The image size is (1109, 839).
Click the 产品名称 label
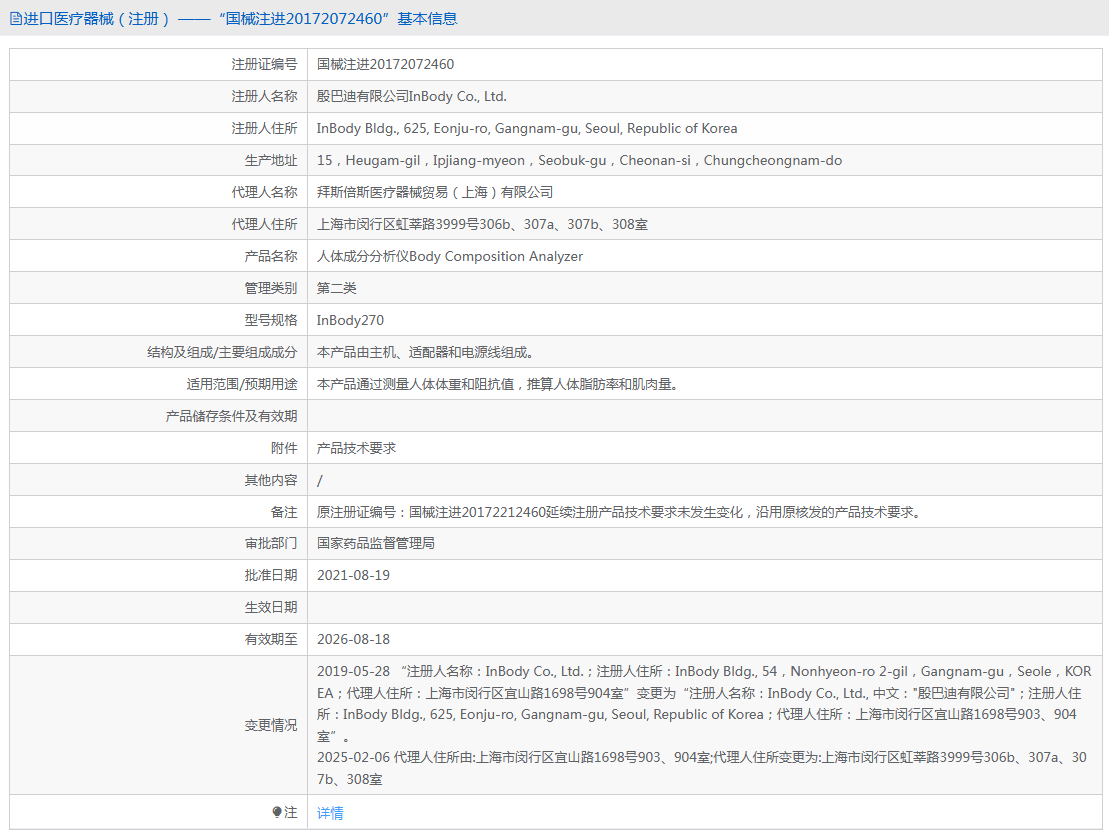tap(271, 257)
